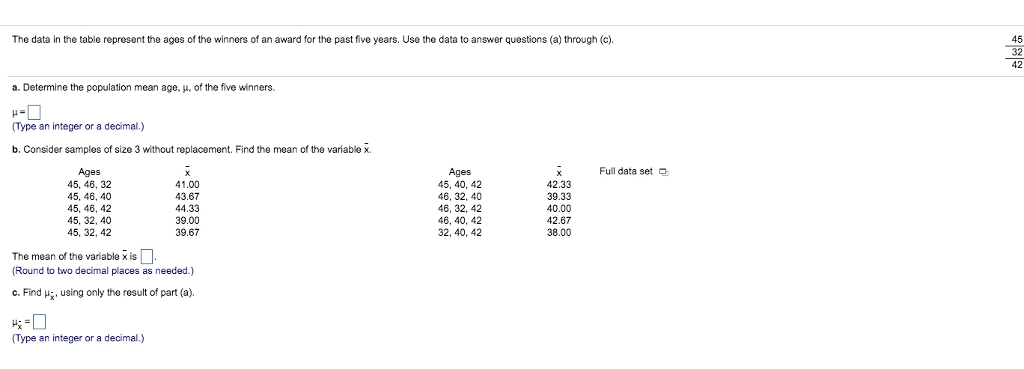Click the sample row 46, 40, 42
The image size is (1024, 369).
pyautogui.click(x=460, y=220)
